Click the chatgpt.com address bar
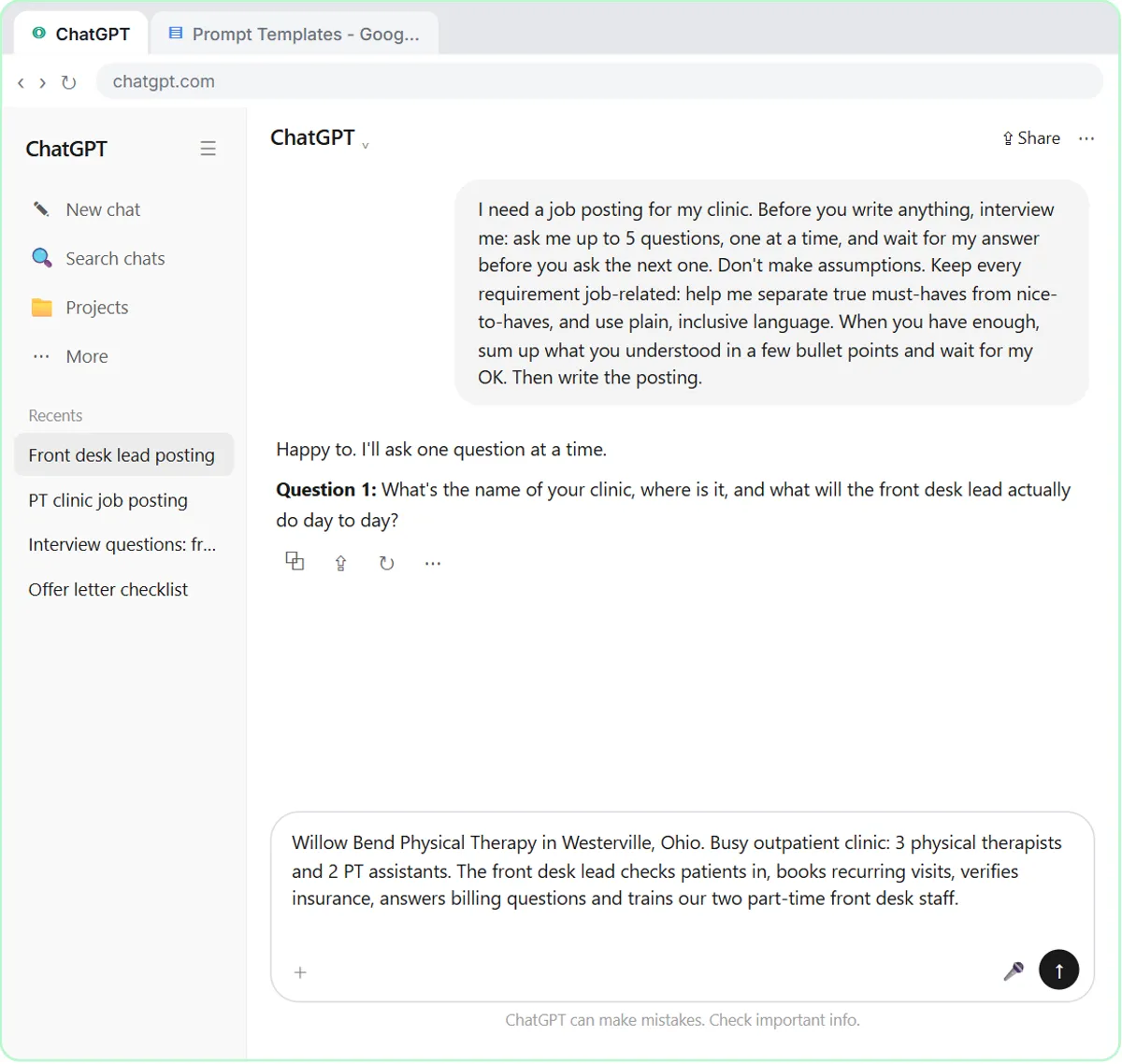Image resolution: width=1122 pixels, height=1064 pixels. tap(599, 81)
